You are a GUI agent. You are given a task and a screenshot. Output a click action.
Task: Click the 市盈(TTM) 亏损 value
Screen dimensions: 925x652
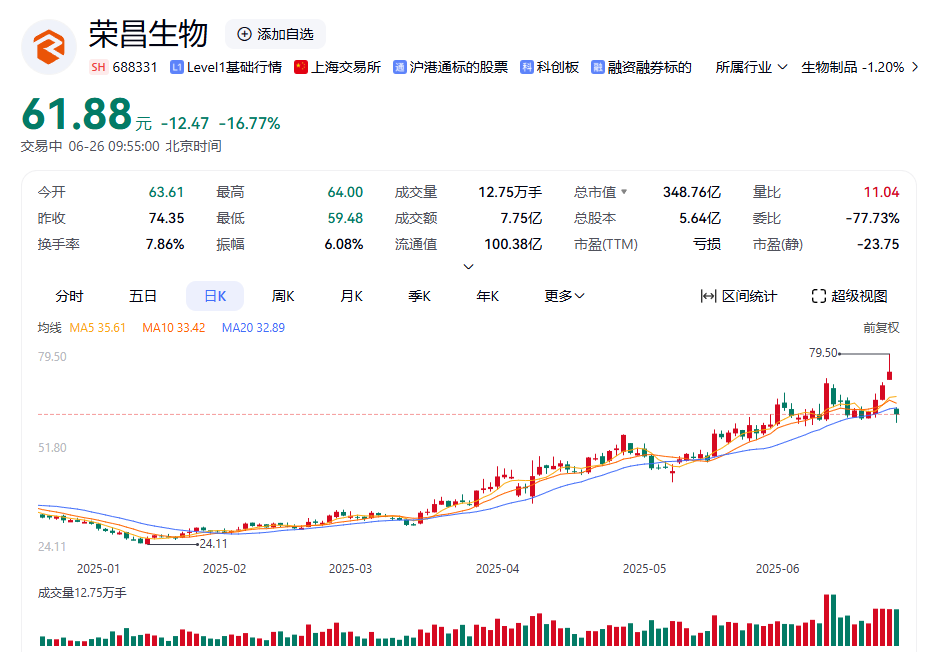pos(707,244)
